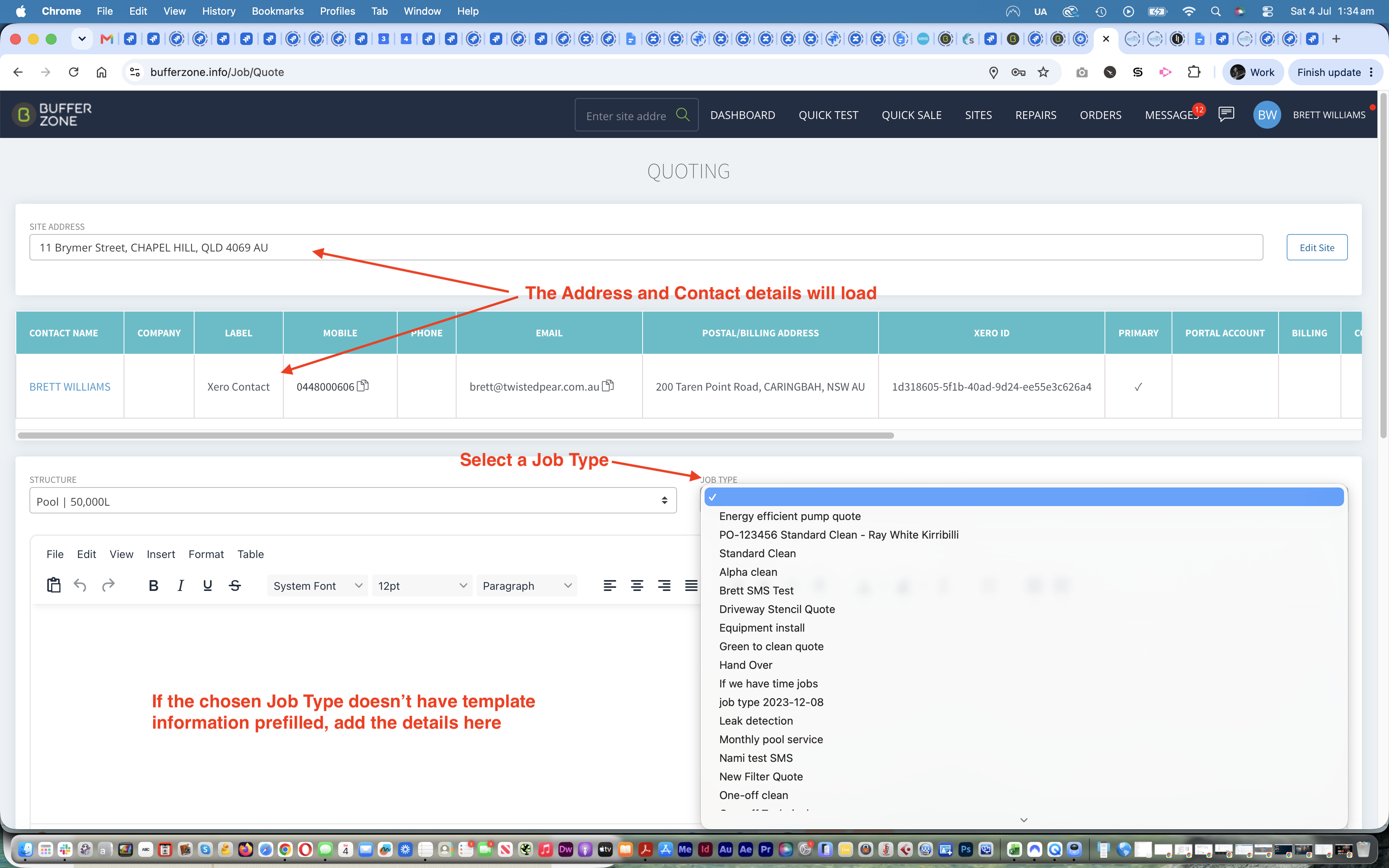Open the System Font dropdown
The height and width of the screenshot is (868, 1389).
(x=317, y=586)
